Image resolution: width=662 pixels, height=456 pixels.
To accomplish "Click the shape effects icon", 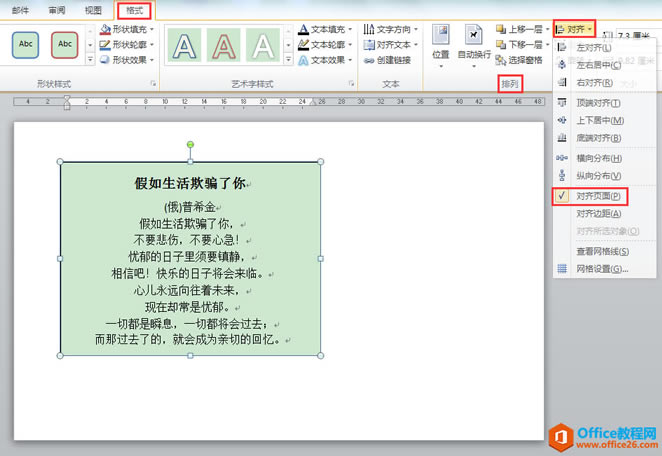I will tap(105, 60).
